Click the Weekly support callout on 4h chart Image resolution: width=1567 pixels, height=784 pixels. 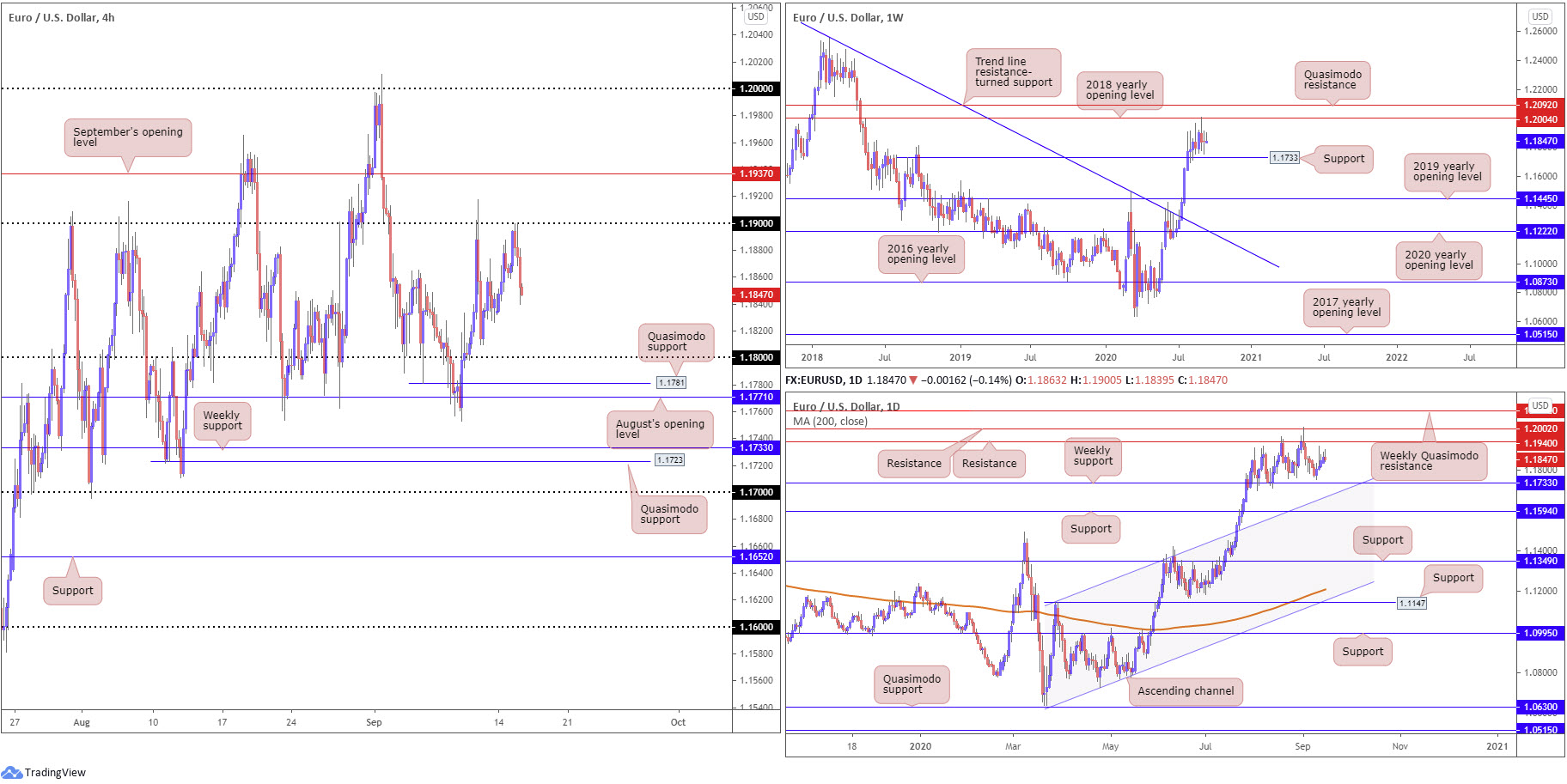coord(223,421)
